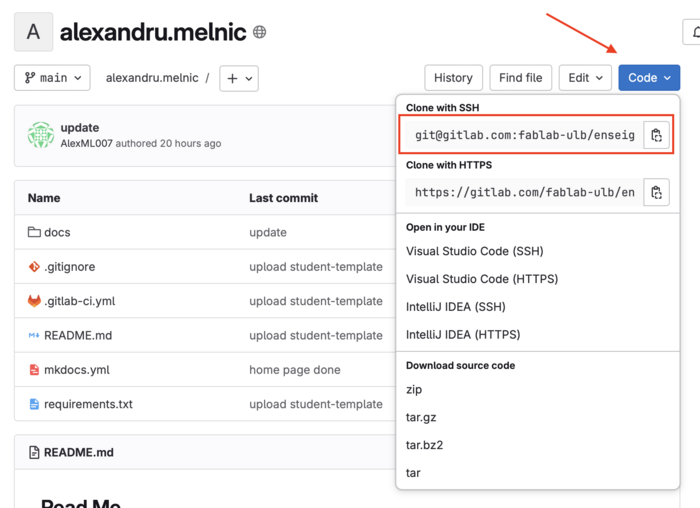The height and width of the screenshot is (508, 700).
Task: Click the docs folder icon
Action: (34, 232)
